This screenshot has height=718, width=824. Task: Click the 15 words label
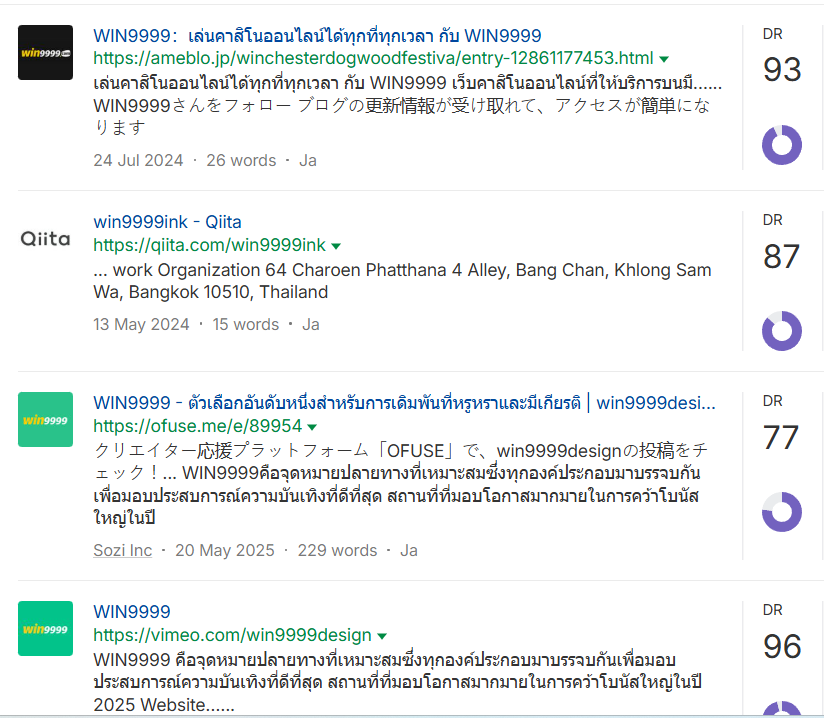(x=245, y=324)
